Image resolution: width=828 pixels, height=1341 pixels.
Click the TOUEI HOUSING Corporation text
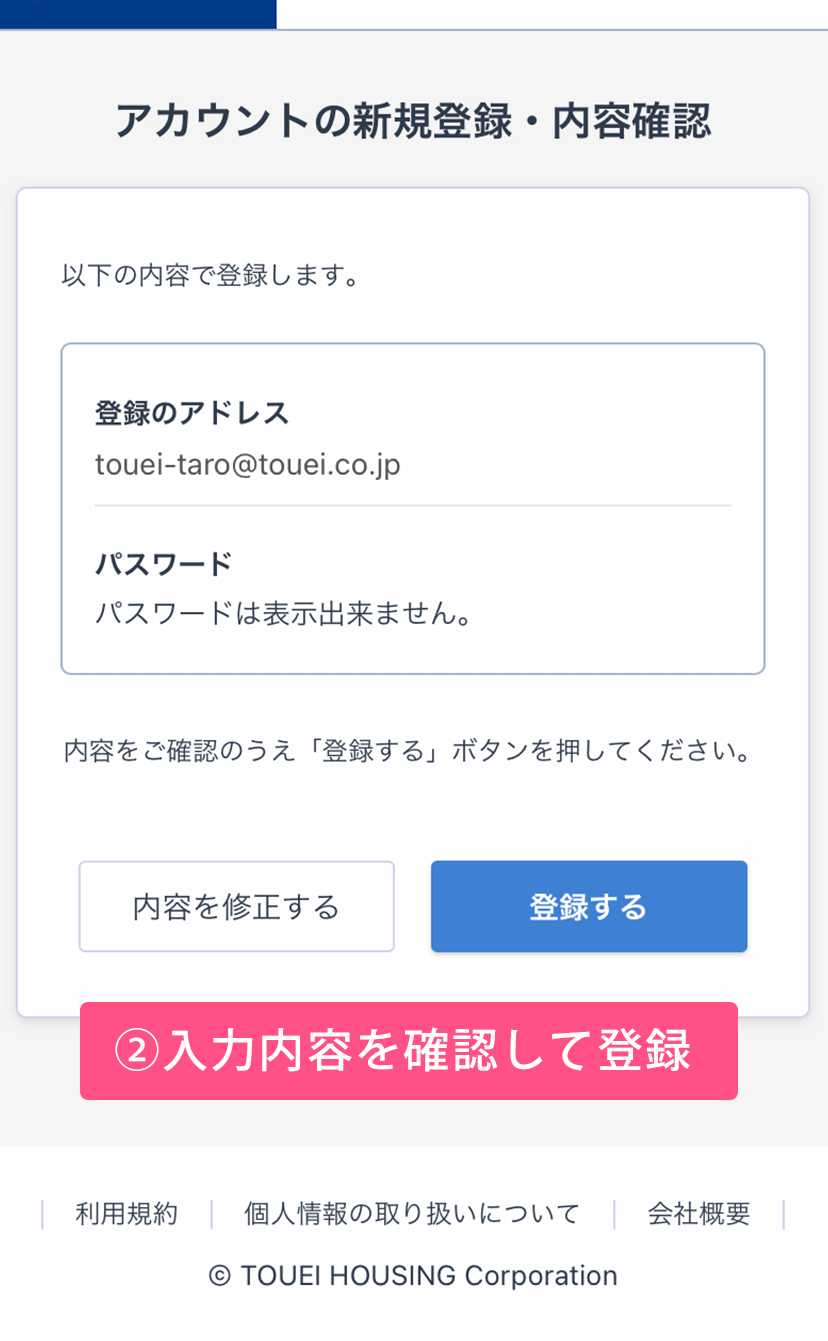point(428,1276)
